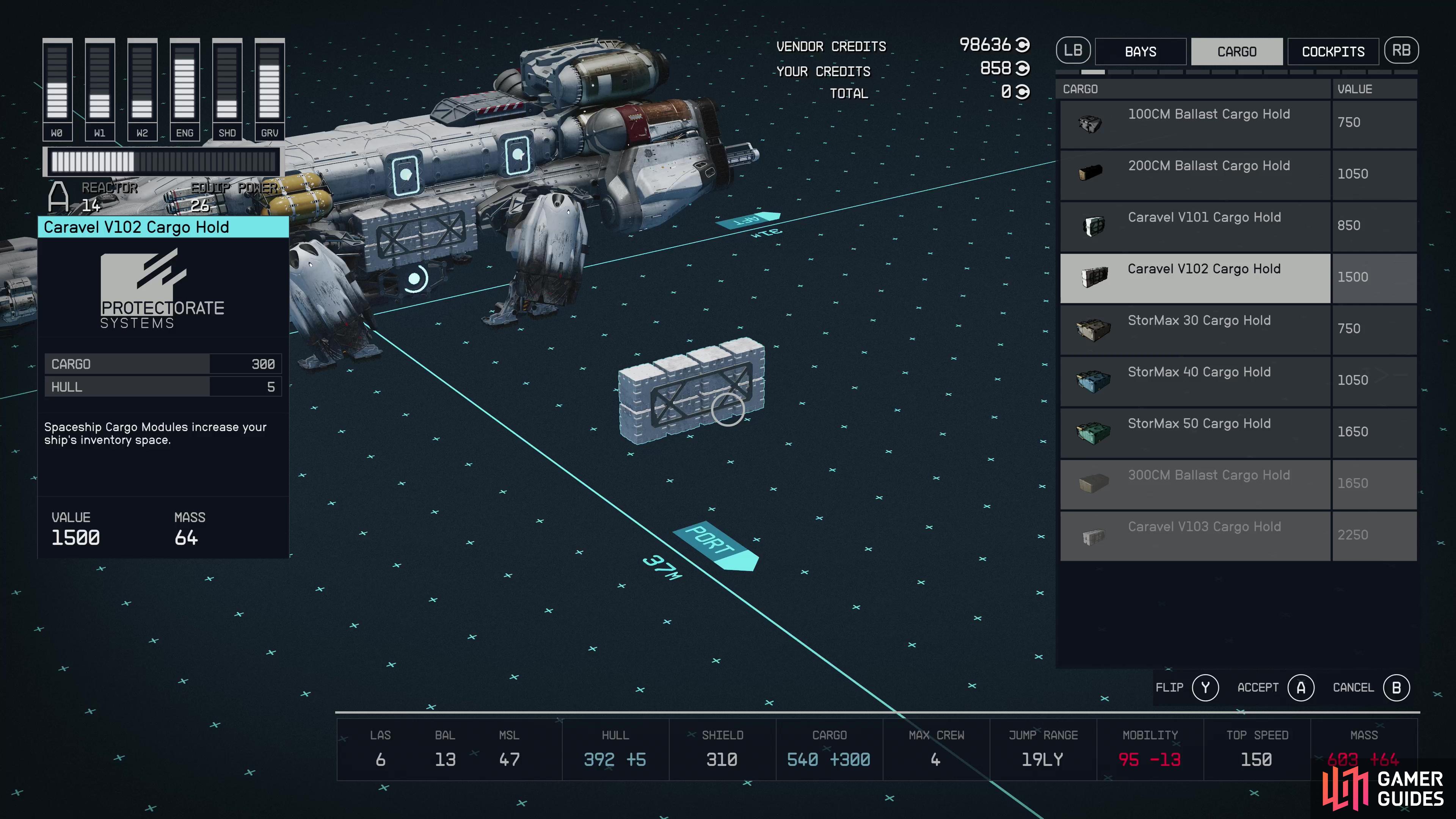Click StorMax 50 module thumbnail icon
The image size is (1456, 819).
(x=1093, y=433)
